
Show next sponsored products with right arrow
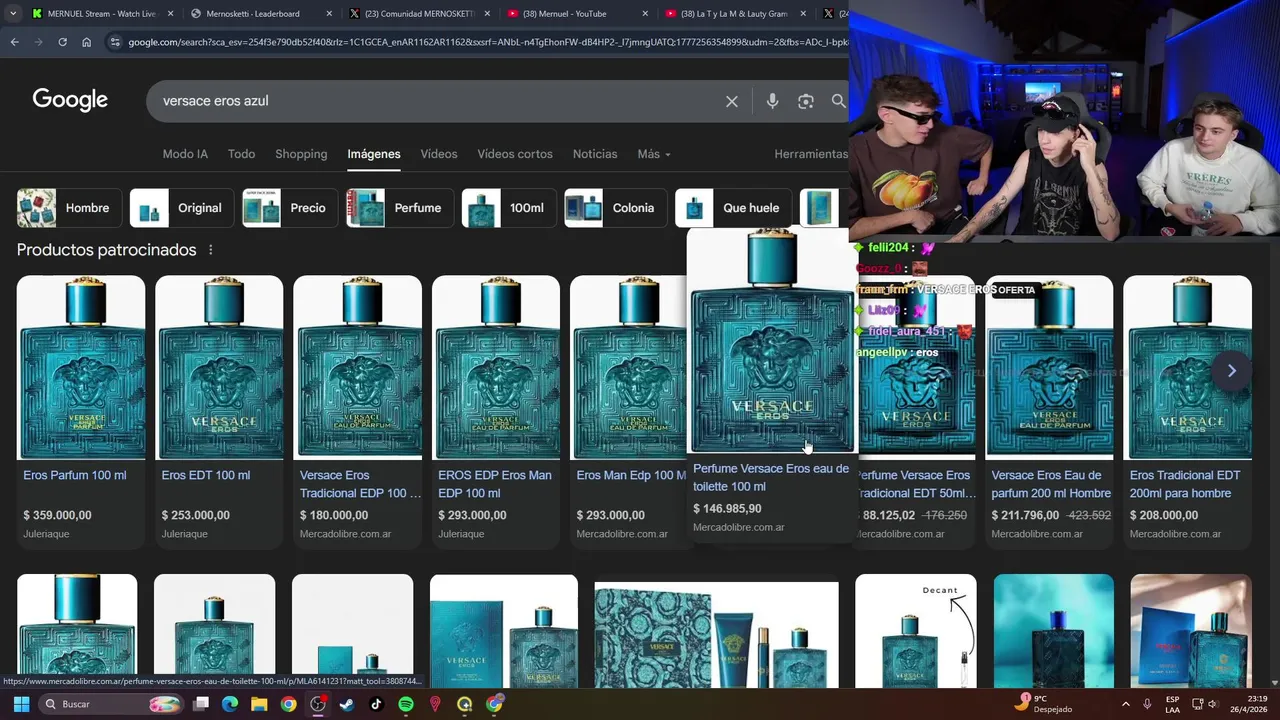point(1232,371)
